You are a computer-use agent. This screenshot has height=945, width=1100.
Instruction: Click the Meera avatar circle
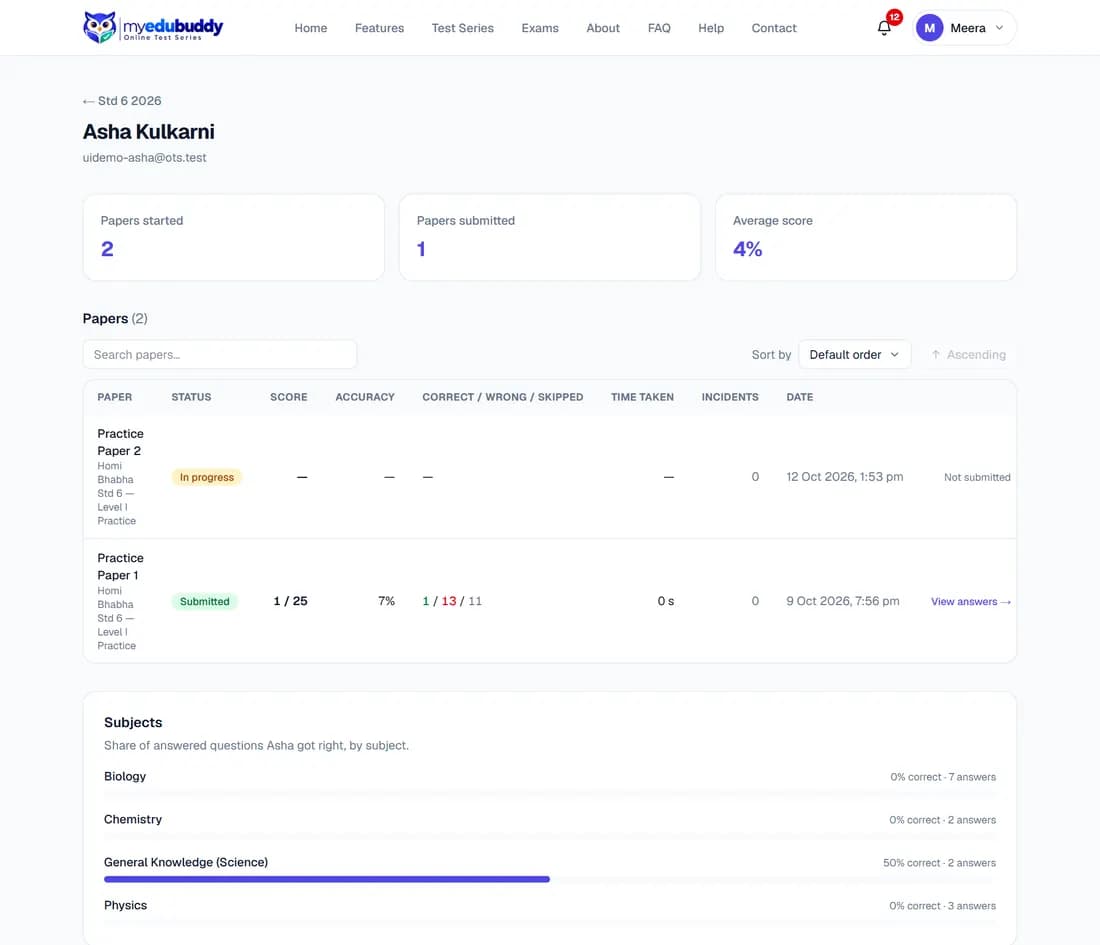click(x=930, y=28)
